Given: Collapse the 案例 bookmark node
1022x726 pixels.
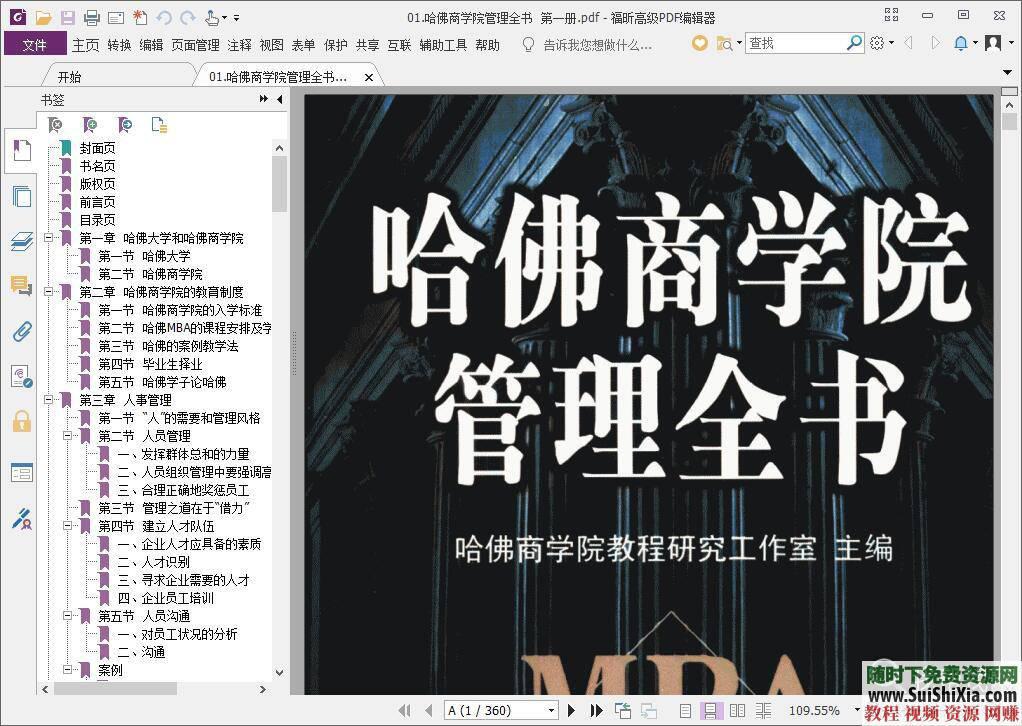Looking at the screenshot, I should [x=67, y=669].
